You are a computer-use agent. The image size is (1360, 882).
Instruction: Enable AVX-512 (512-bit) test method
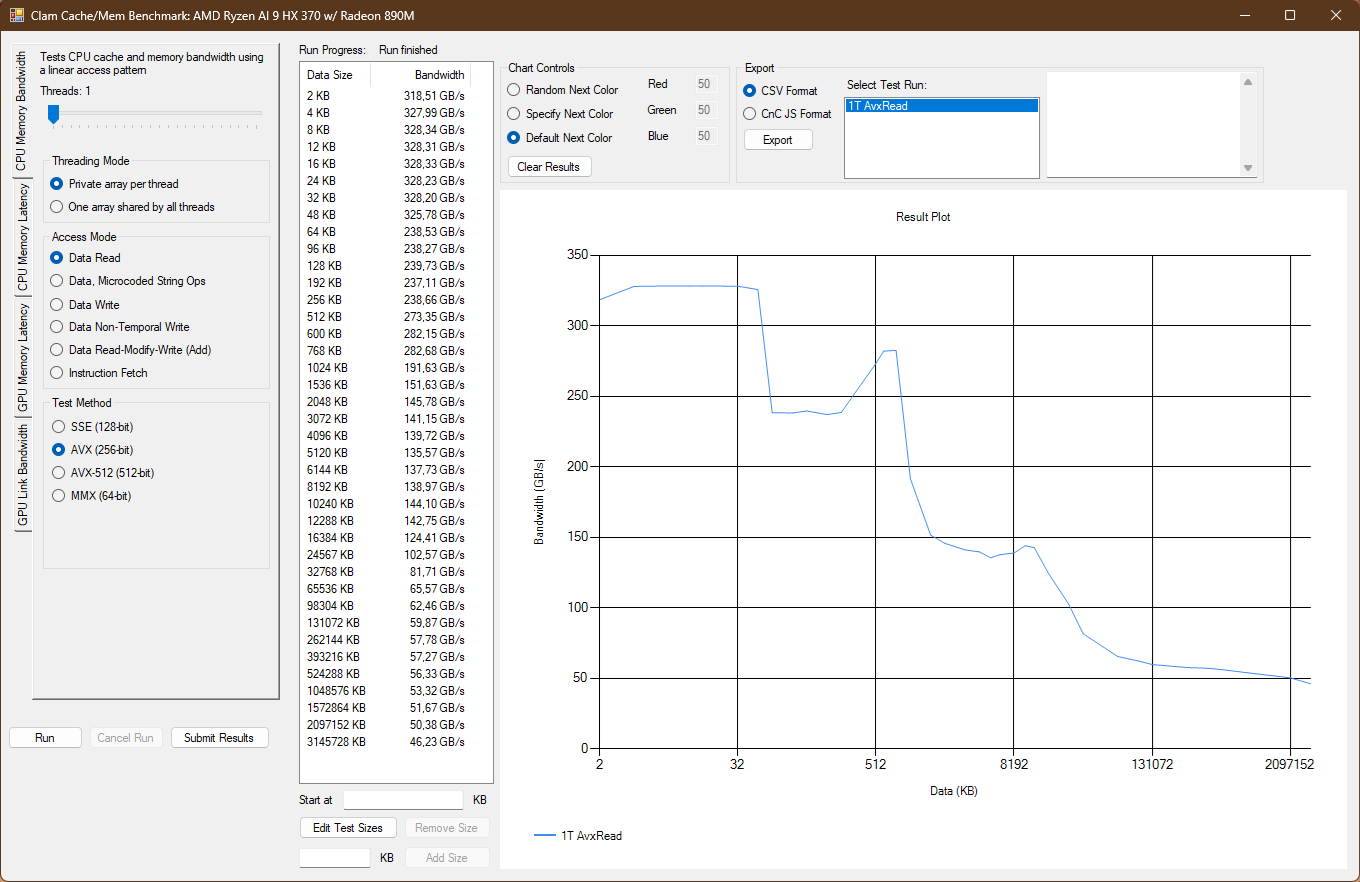tap(57, 473)
